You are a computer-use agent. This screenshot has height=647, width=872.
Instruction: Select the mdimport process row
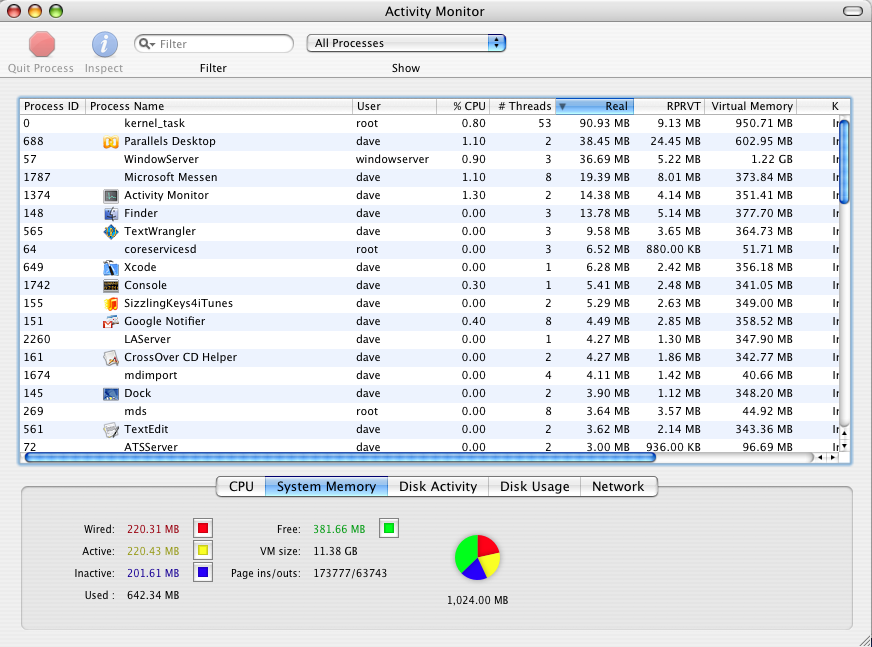click(x=428, y=376)
